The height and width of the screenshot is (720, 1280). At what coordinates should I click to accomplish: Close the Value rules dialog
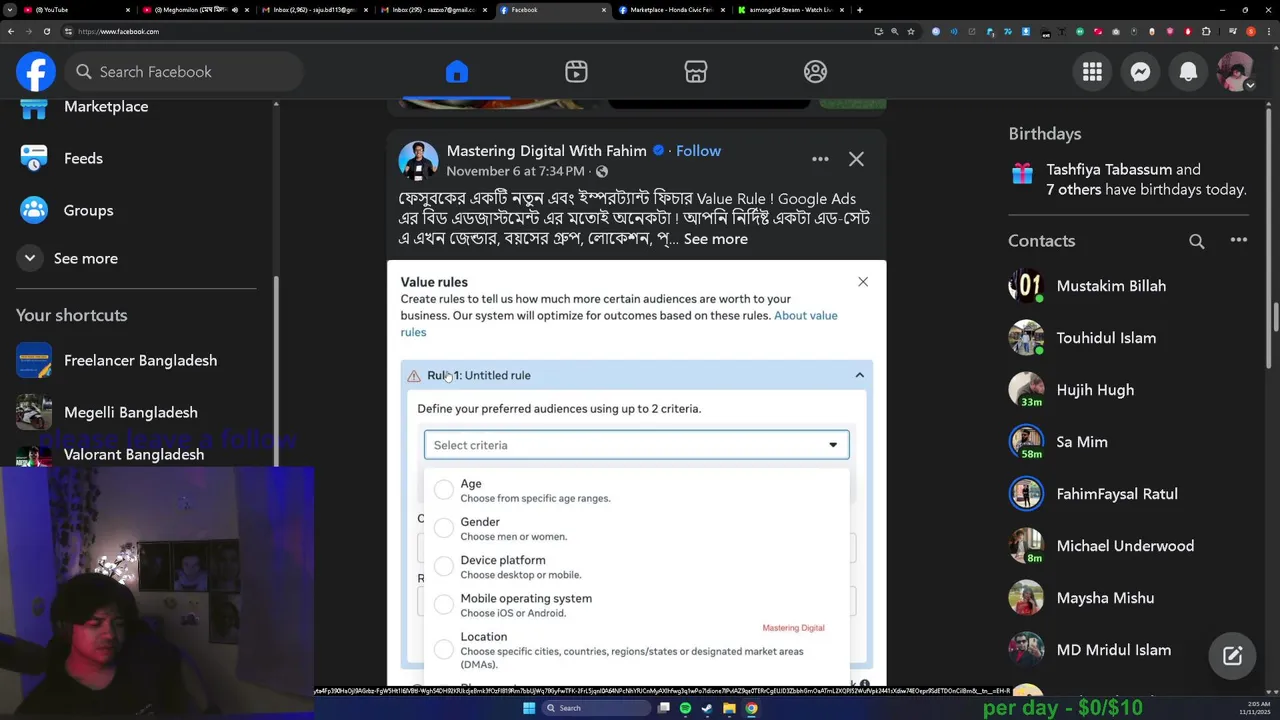click(863, 282)
